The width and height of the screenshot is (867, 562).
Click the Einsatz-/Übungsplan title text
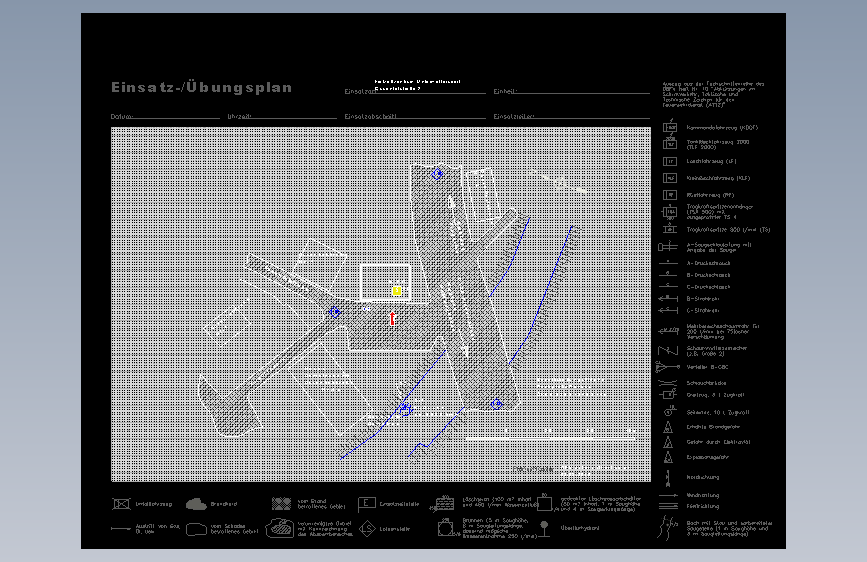click(x=201, y=87)
